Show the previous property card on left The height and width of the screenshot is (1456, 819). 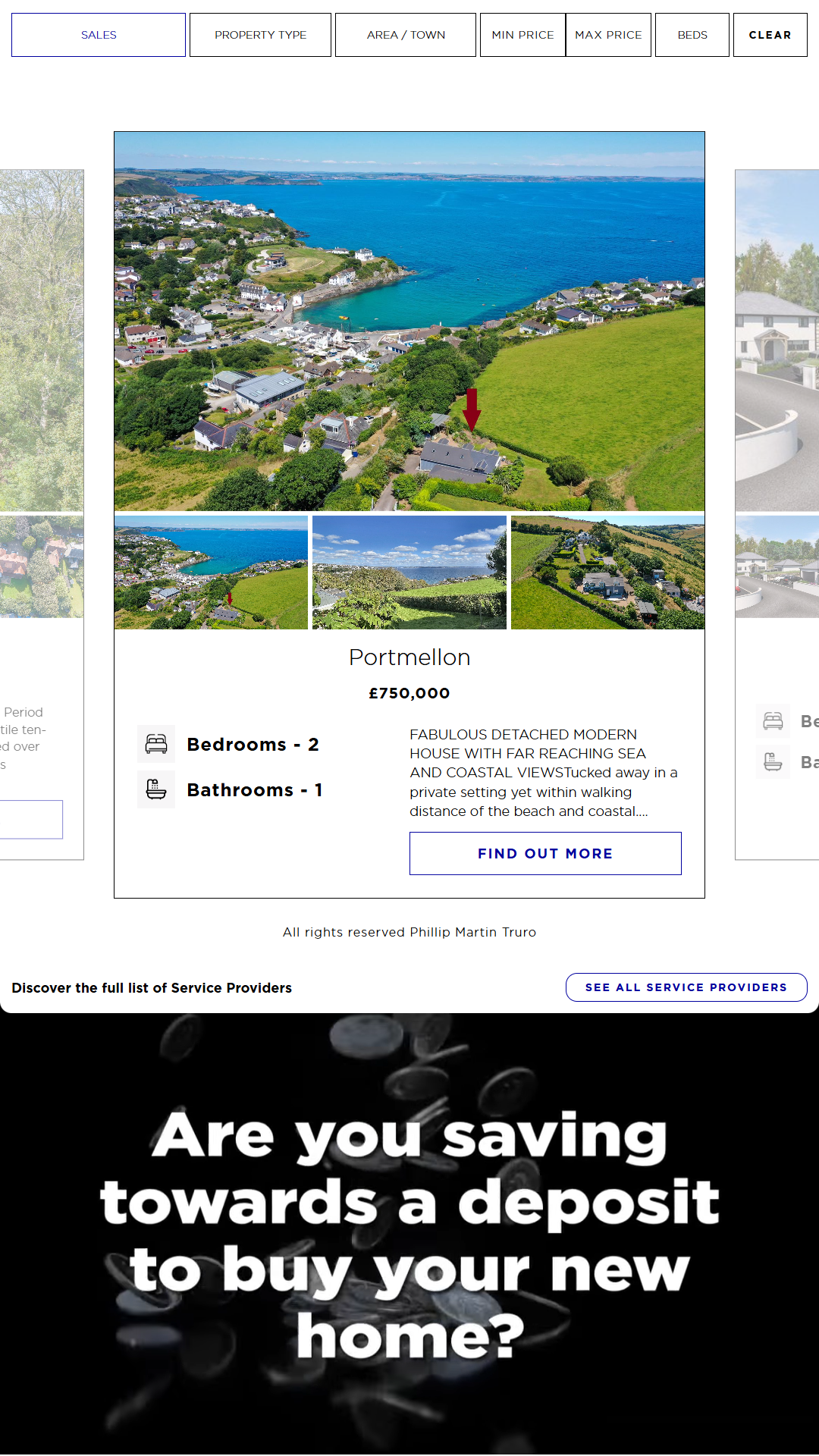[x=42, y=514]
